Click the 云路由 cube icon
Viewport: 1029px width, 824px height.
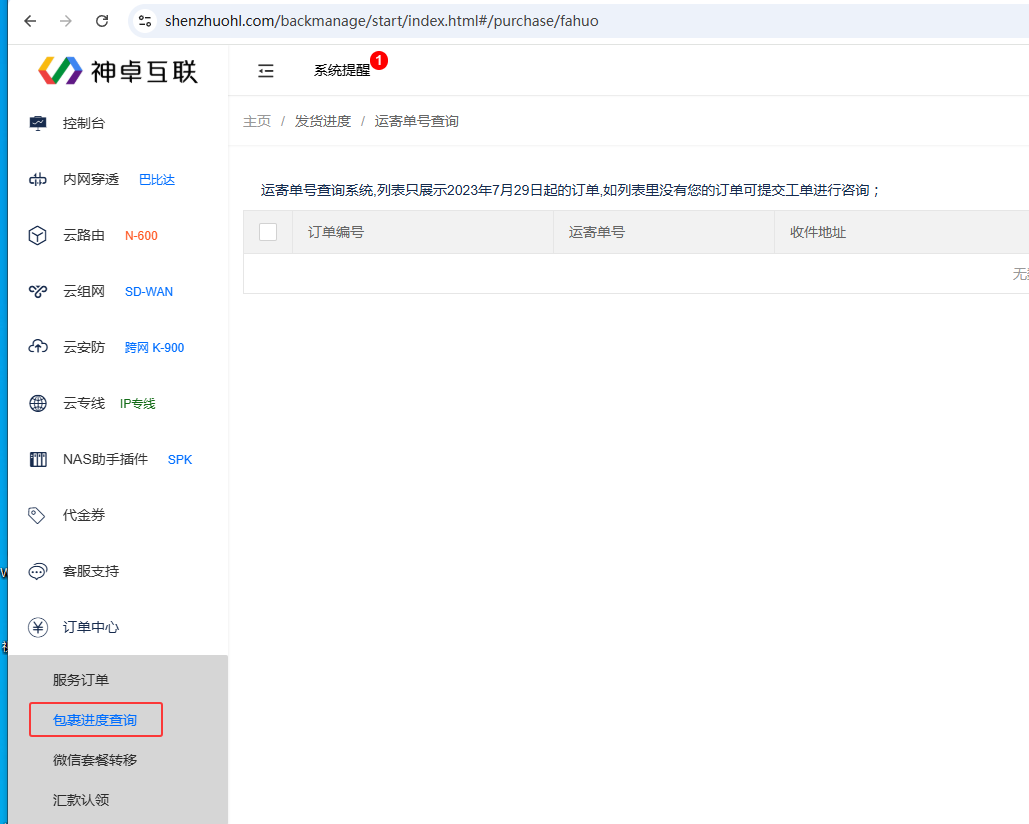(38, 236)
